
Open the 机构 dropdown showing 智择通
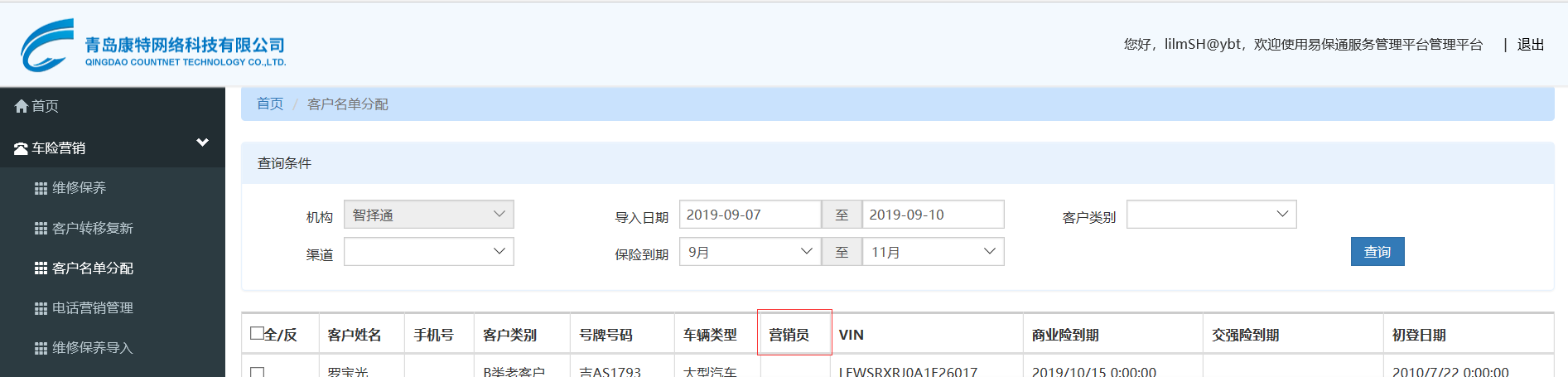click(x=429, y=215)
